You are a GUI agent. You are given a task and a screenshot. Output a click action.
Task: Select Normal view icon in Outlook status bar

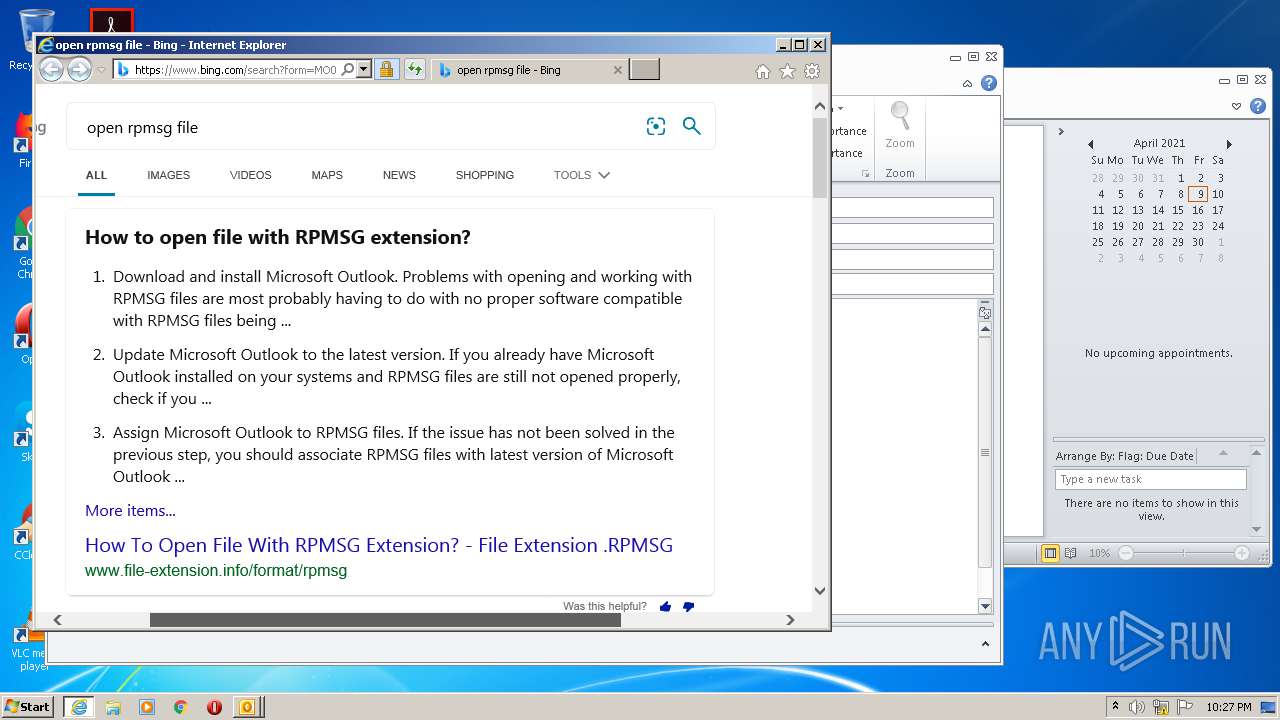click(1050, 553)
